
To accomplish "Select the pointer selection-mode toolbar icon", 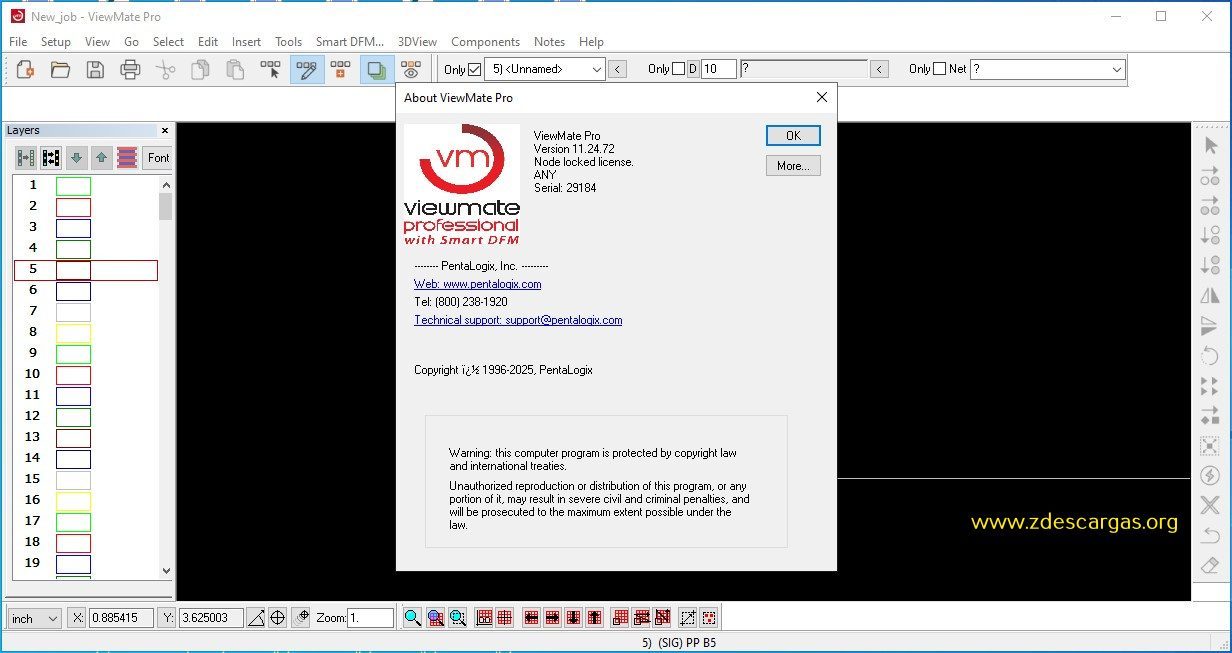I will [270, 69].
